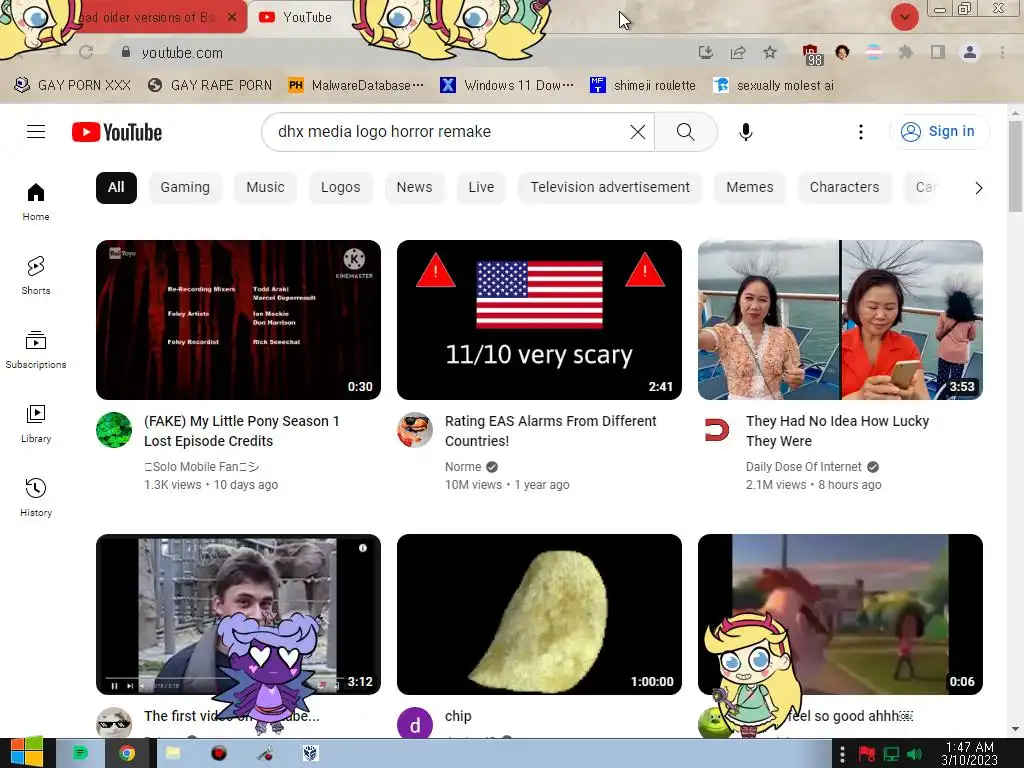The image size is (1024, 768).
Task: Open the Chrome profile avatar
Action: (x=970, y=52)
